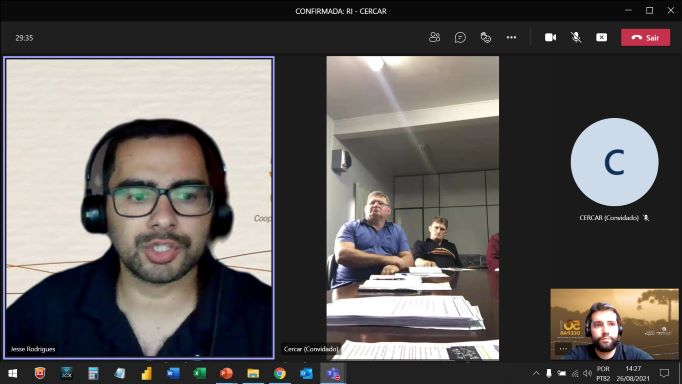Viewport: 682px width, 384px height.
Task: Open PowerPoint from the taskbar
Action: pyautogui.click(x=226, y=373)
